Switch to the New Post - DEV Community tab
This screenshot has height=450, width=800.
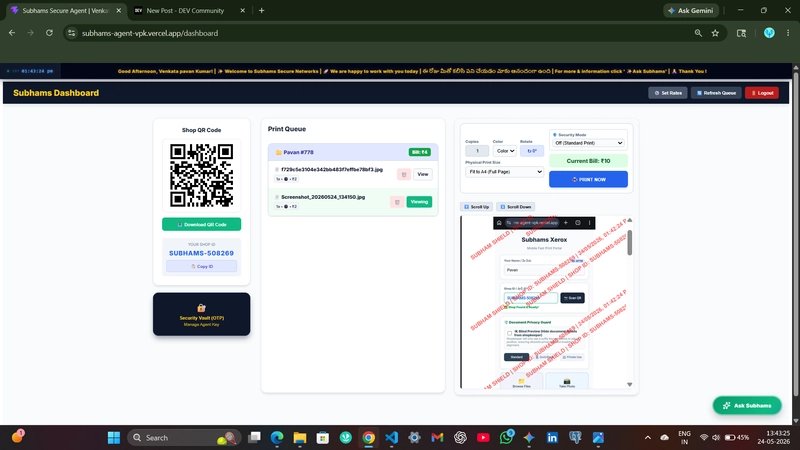click(184, 10)
